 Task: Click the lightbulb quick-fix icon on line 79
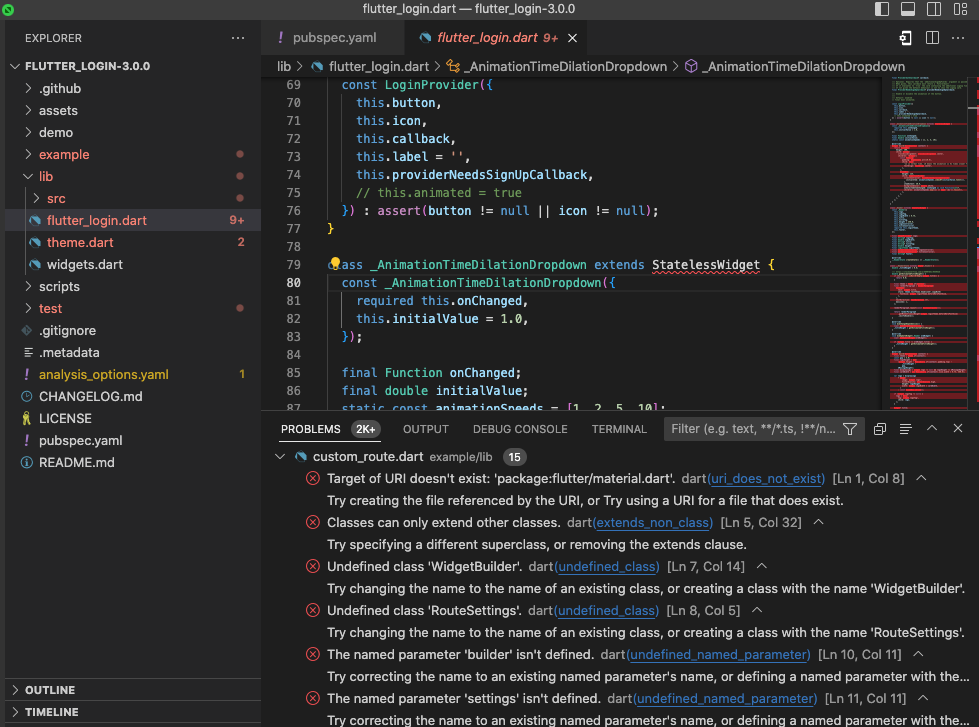(336, 265)
